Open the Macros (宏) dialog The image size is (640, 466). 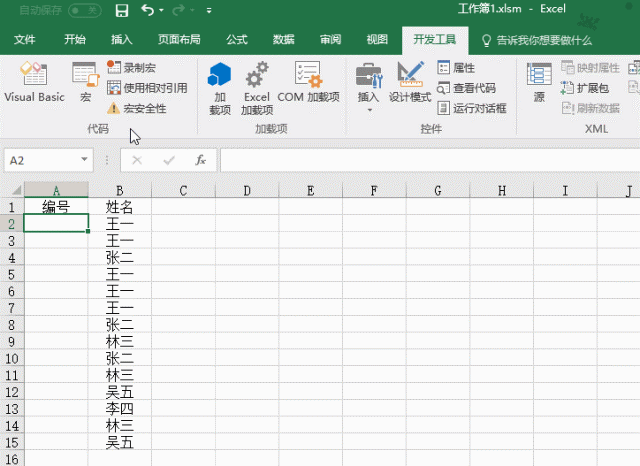(86, 82)
